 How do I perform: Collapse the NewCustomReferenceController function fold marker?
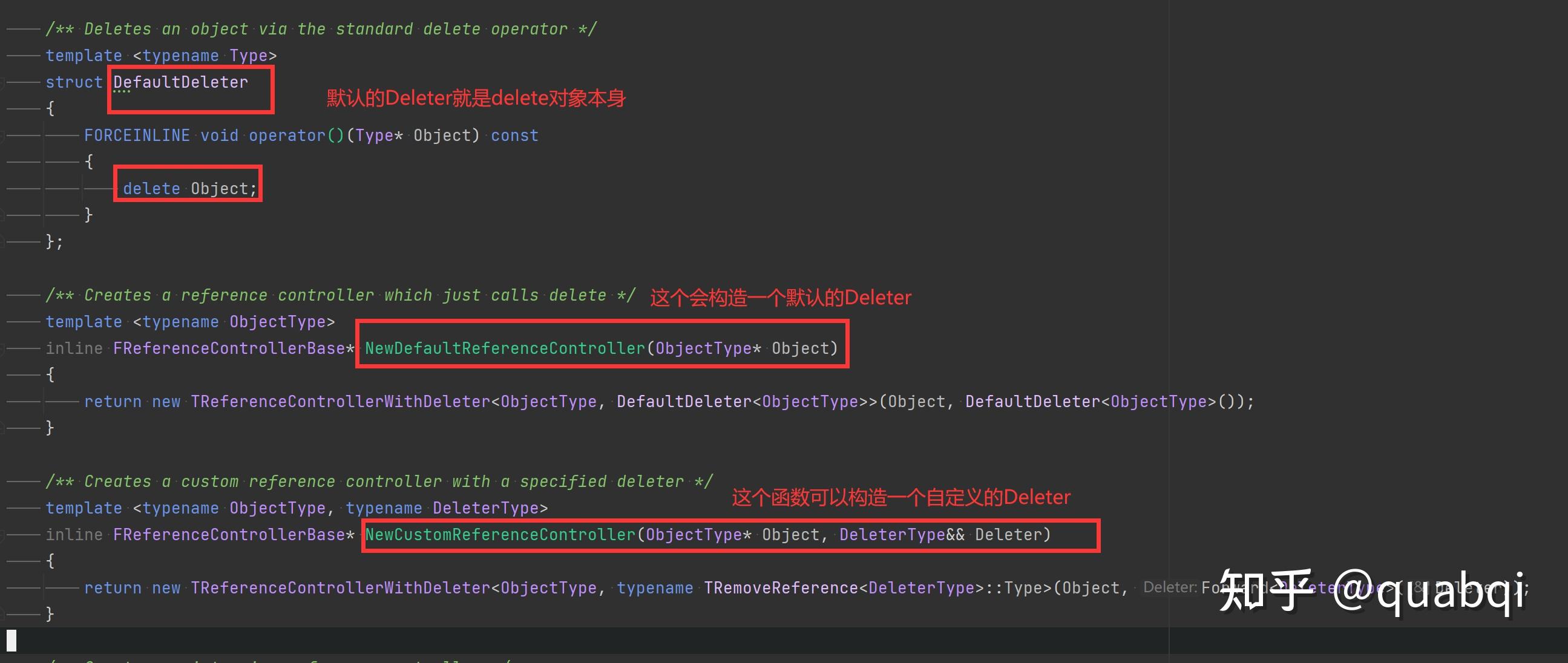2,535
